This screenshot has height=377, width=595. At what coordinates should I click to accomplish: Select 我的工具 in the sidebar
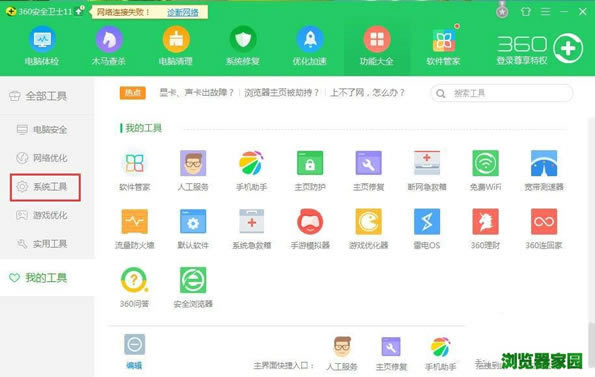click(38, 278)
